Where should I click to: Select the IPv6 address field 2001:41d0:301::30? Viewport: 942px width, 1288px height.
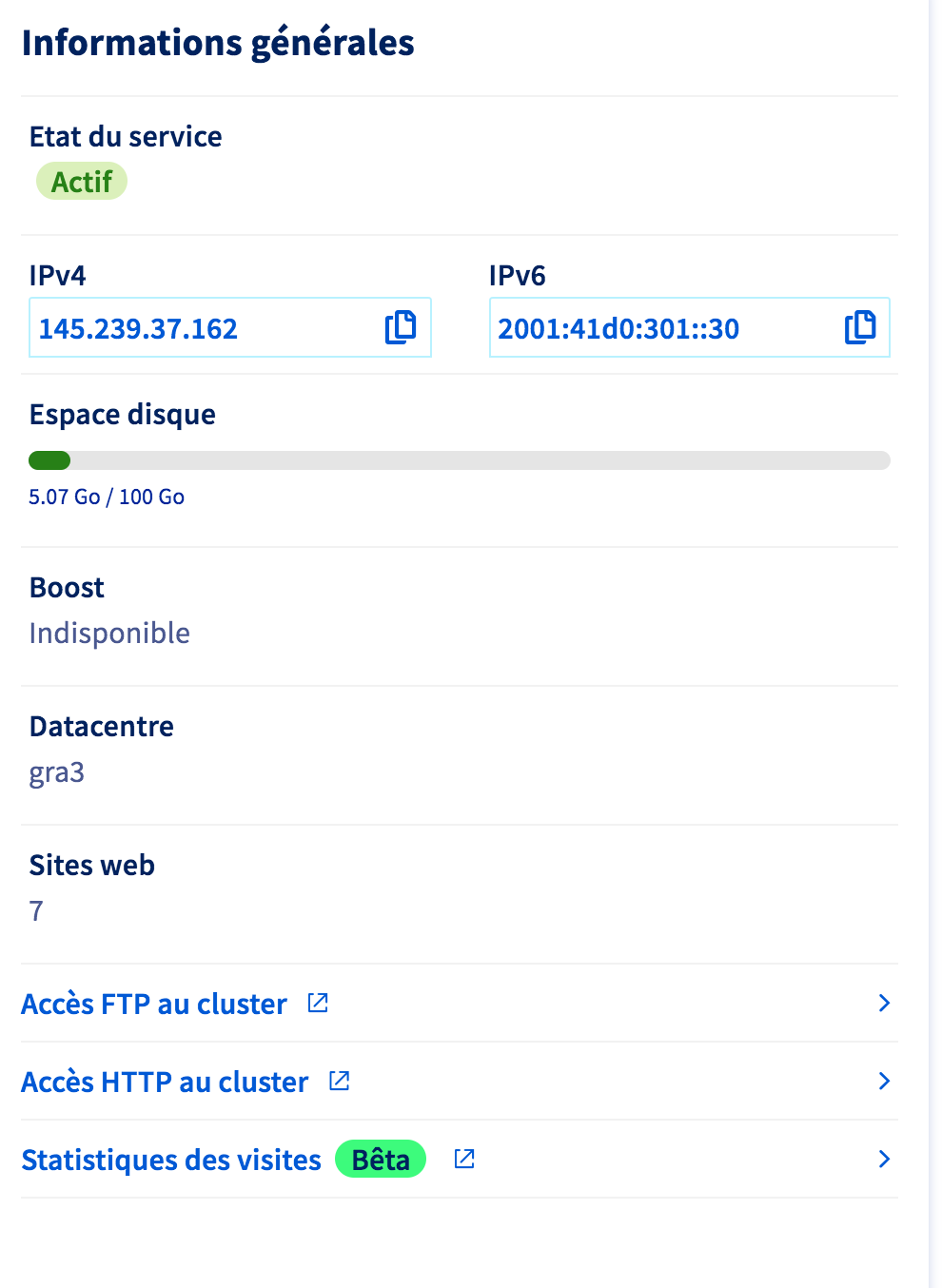618,329
